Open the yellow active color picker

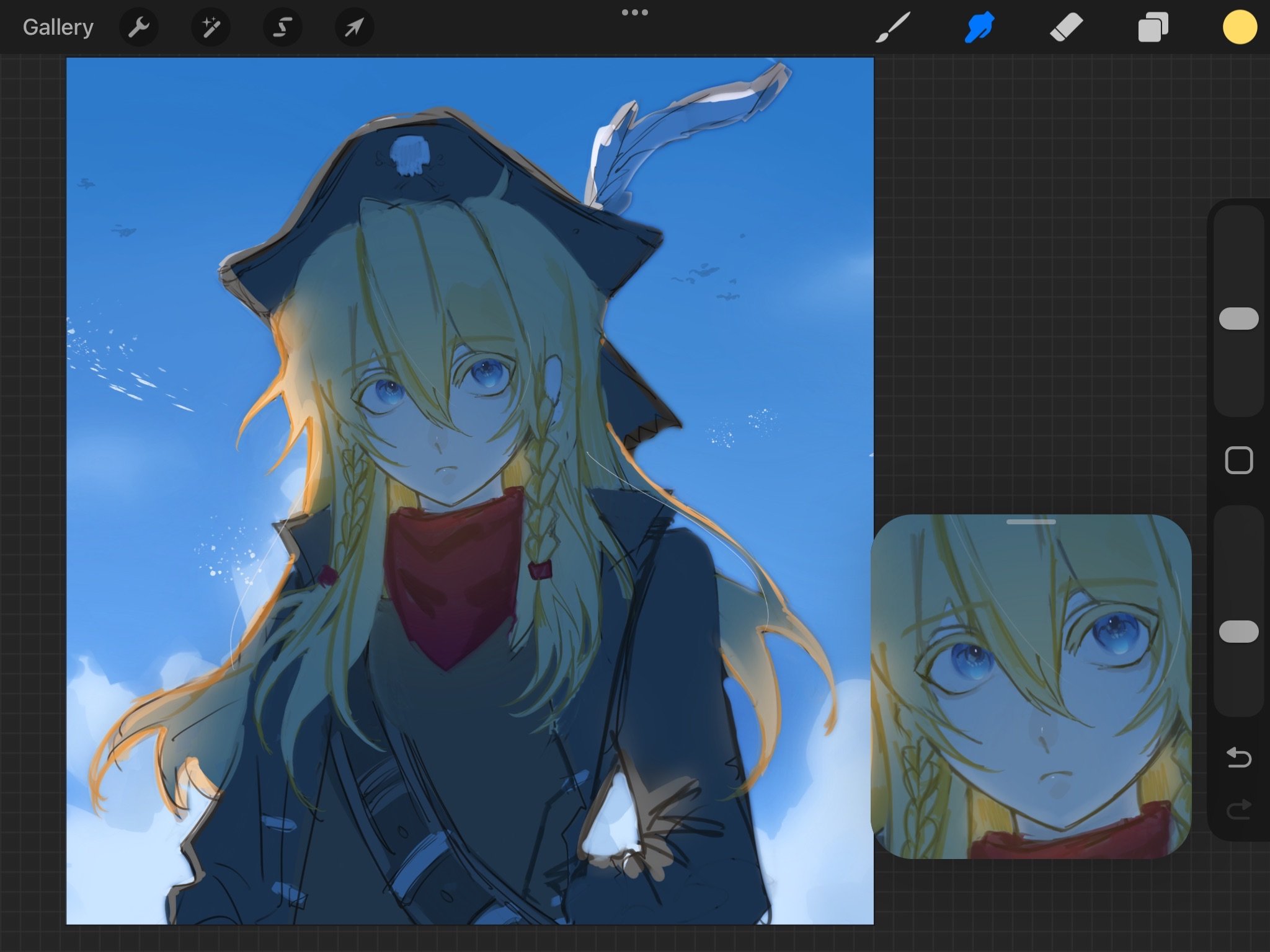point(1240,27)
